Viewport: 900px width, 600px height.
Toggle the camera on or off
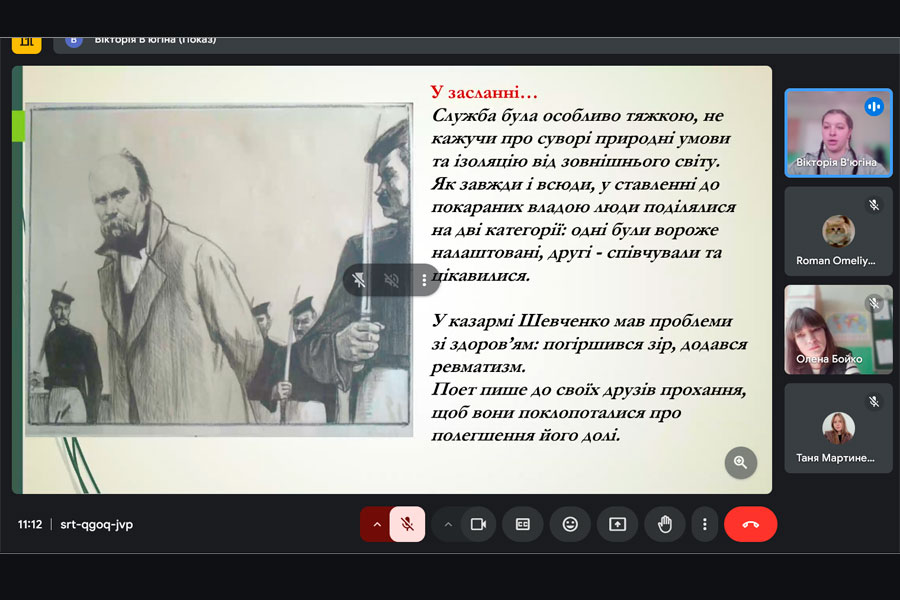coord(478,524)
